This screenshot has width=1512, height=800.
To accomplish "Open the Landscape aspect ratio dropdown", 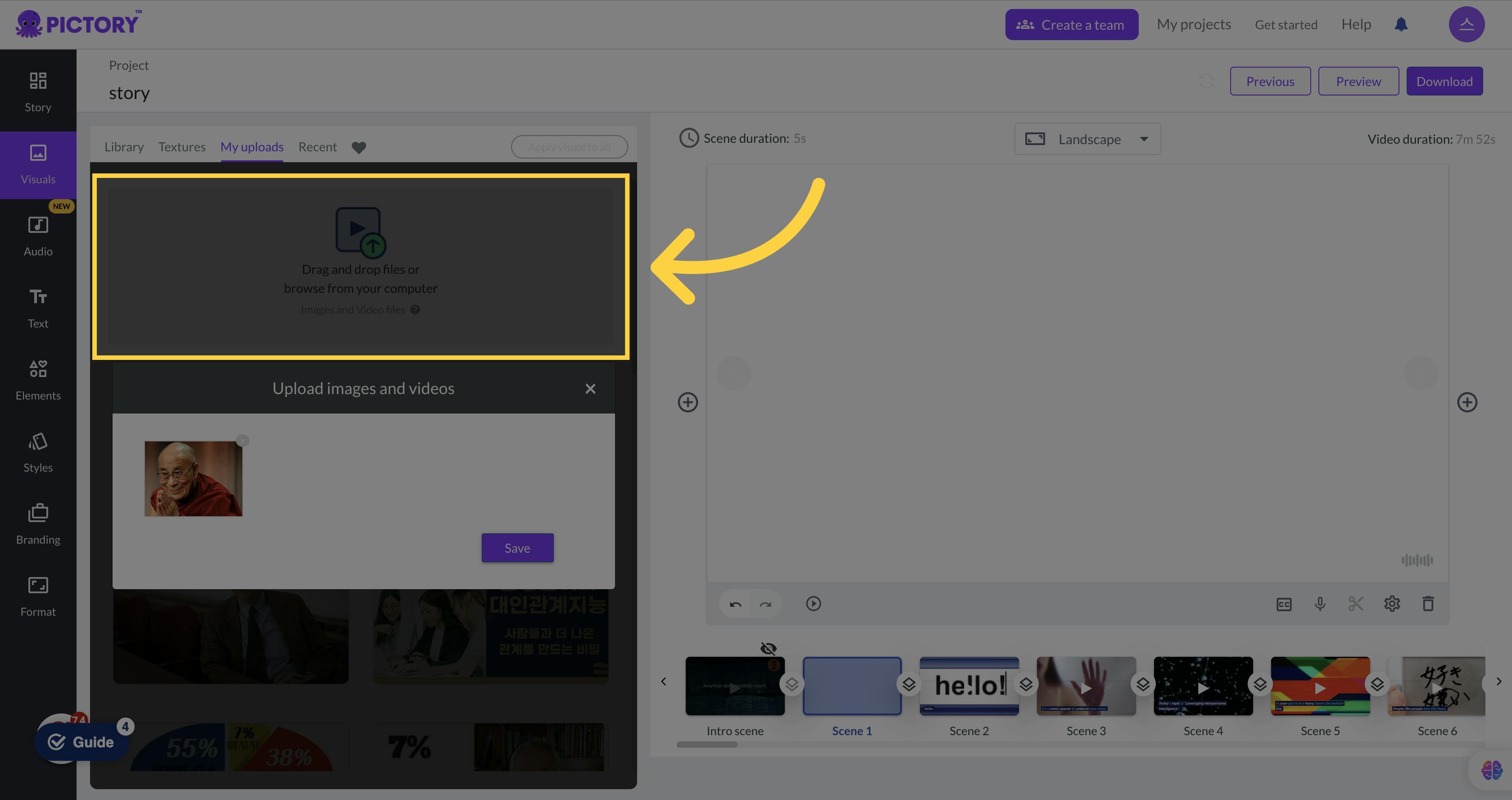I will [1087, 139].
